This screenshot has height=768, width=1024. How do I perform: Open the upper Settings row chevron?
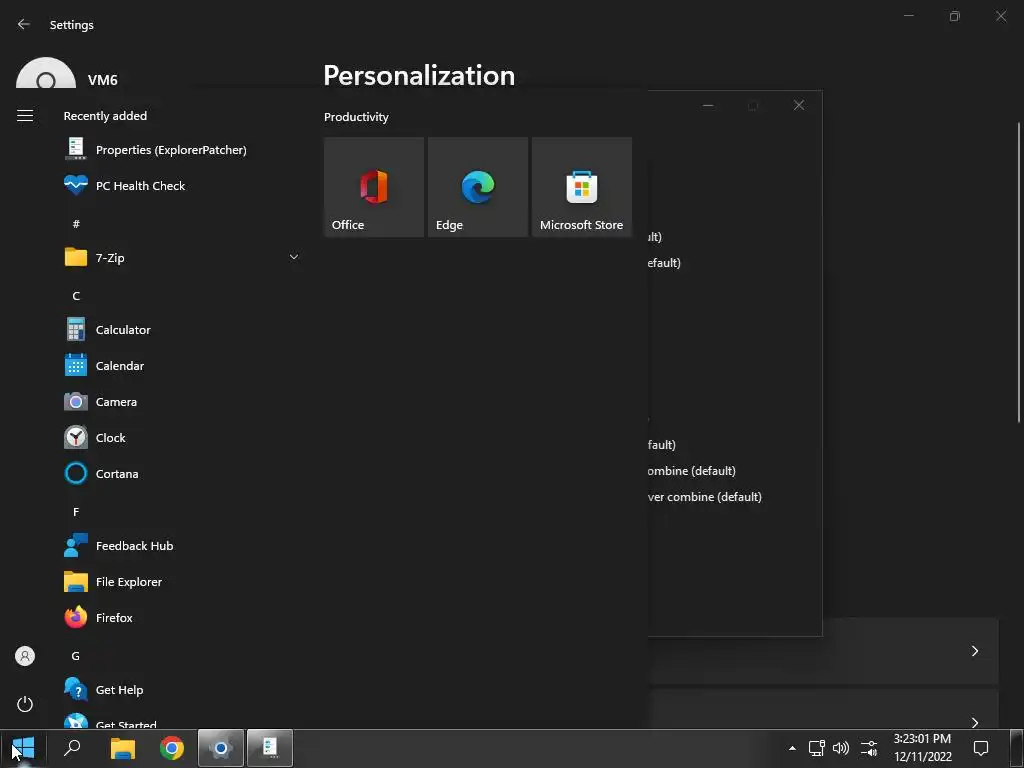(974, 651)
